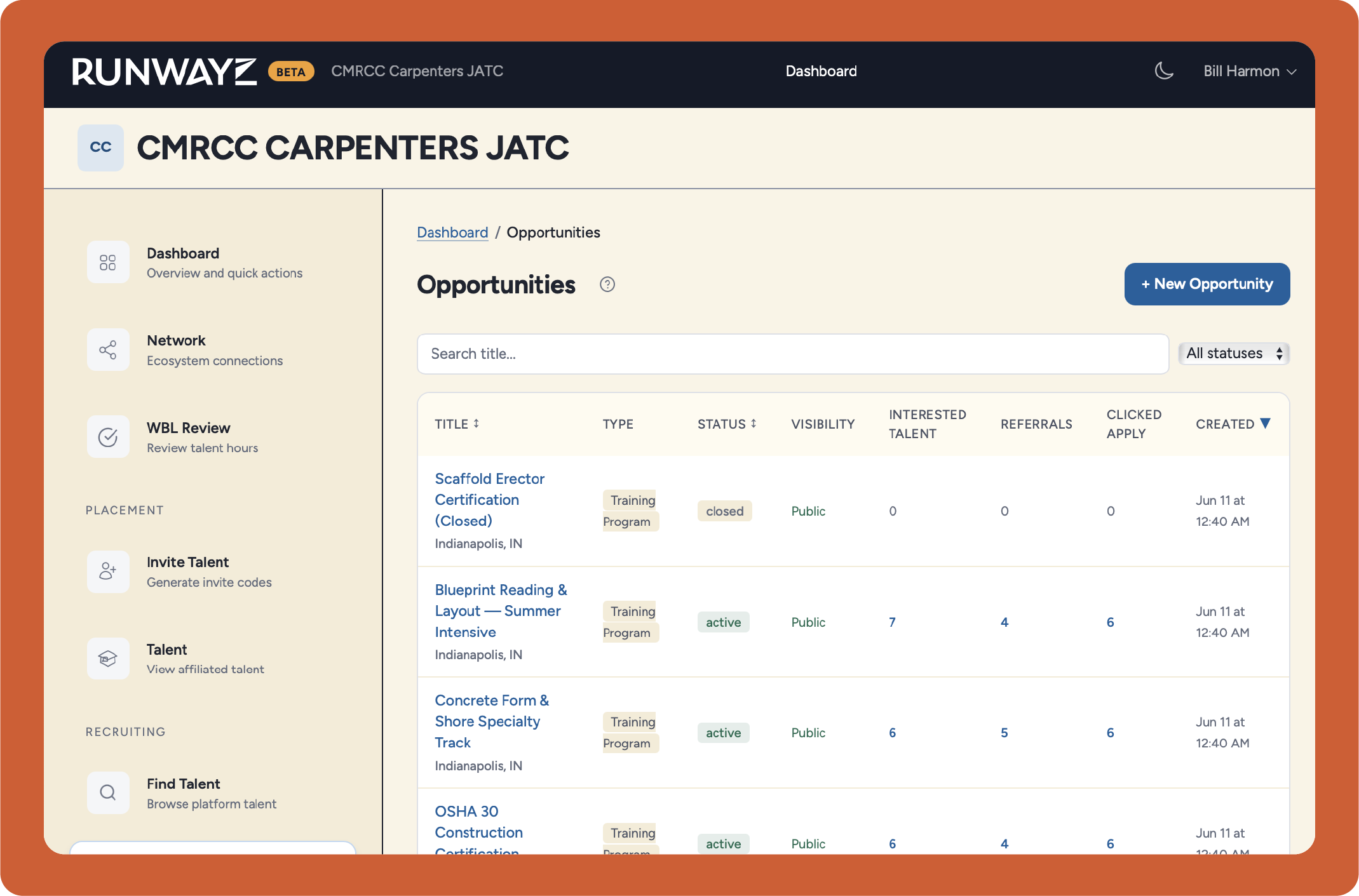This screenshot has height=896, width=1359.
Task: Open Dashboard in the top navigation
Action: pyautogui.click(x=821, y=71)
